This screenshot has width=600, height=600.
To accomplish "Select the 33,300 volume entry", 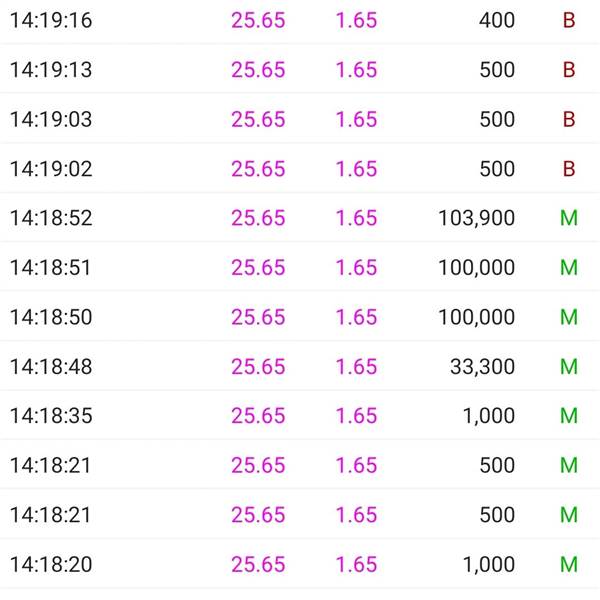I will point(482,367).
